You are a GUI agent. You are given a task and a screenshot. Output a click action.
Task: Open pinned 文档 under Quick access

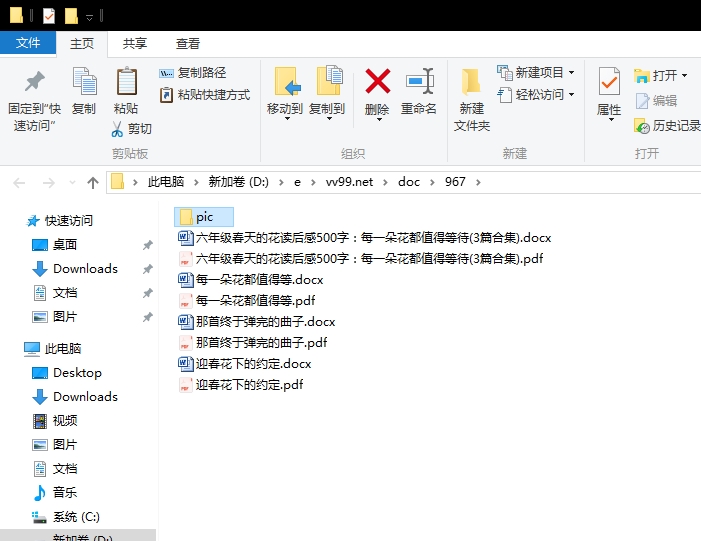(55, 293)
